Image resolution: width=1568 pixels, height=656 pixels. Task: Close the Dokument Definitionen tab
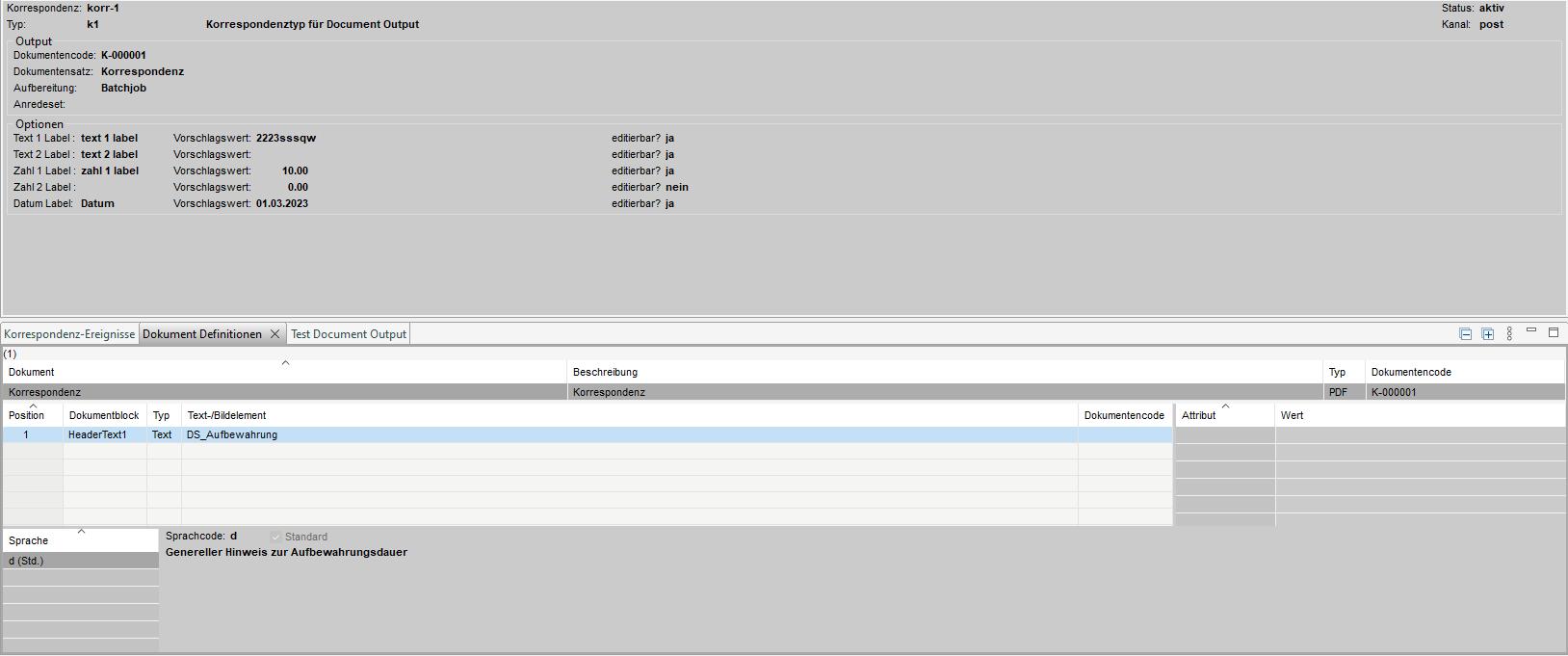274,334
